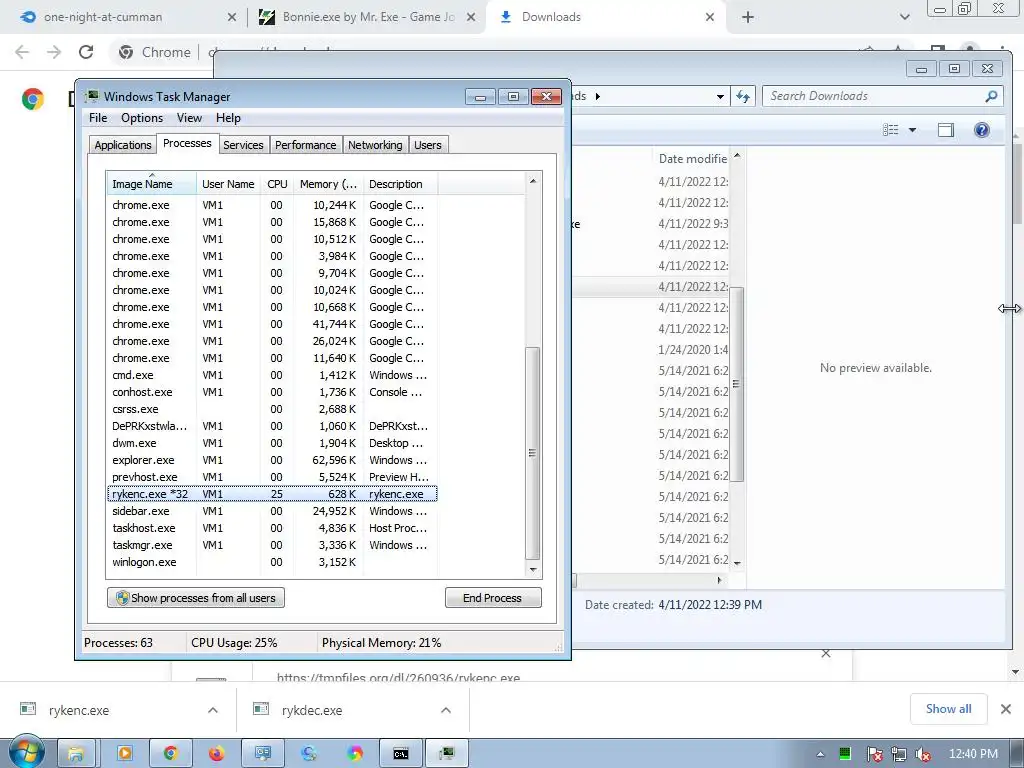Open File Explorer from the taskbar
1024x768 pixels.
[x=76, y=754]
